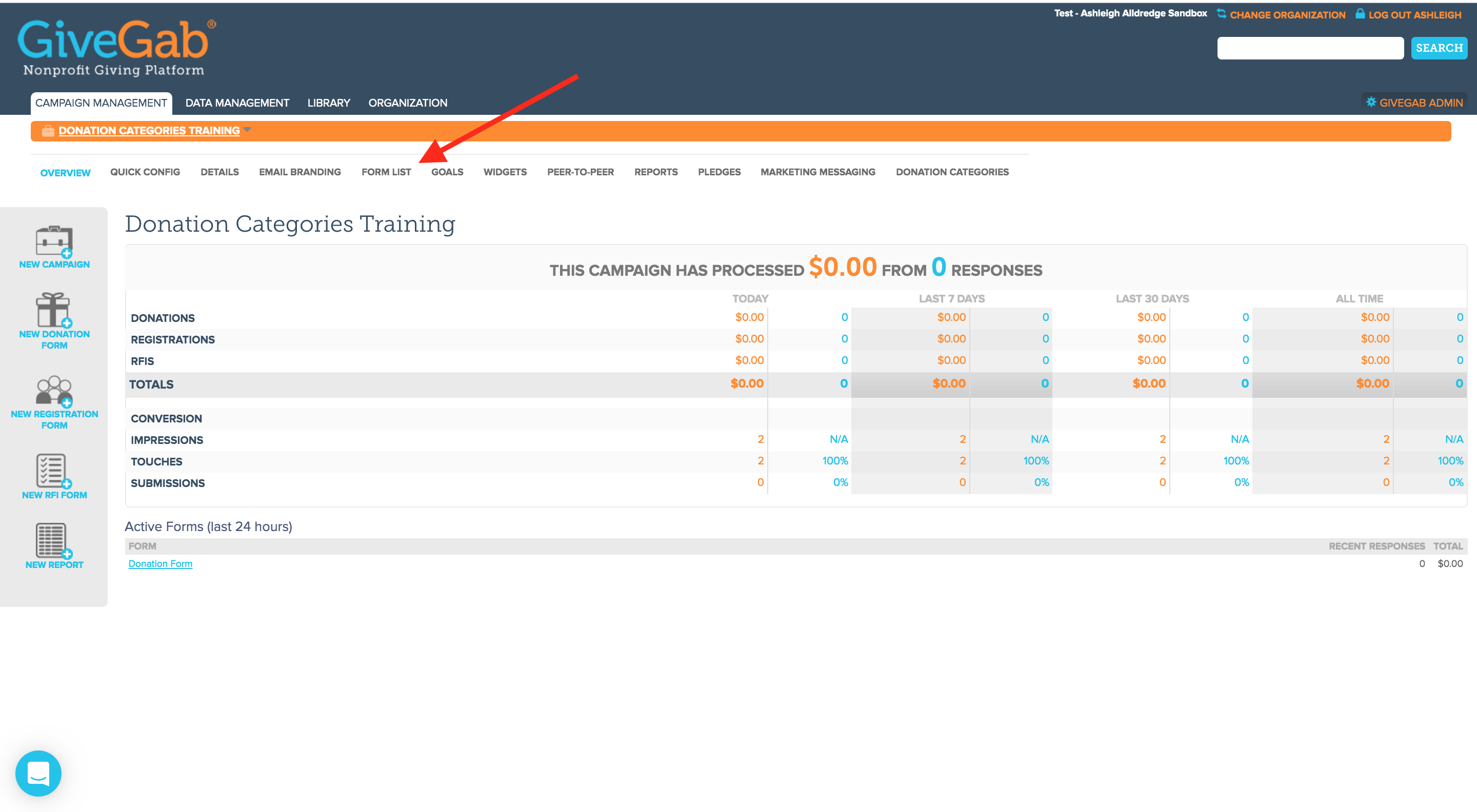This screenshot has width=1477, height=812.
Task: Click the Registrations row label
Action: tap(173, 340)
